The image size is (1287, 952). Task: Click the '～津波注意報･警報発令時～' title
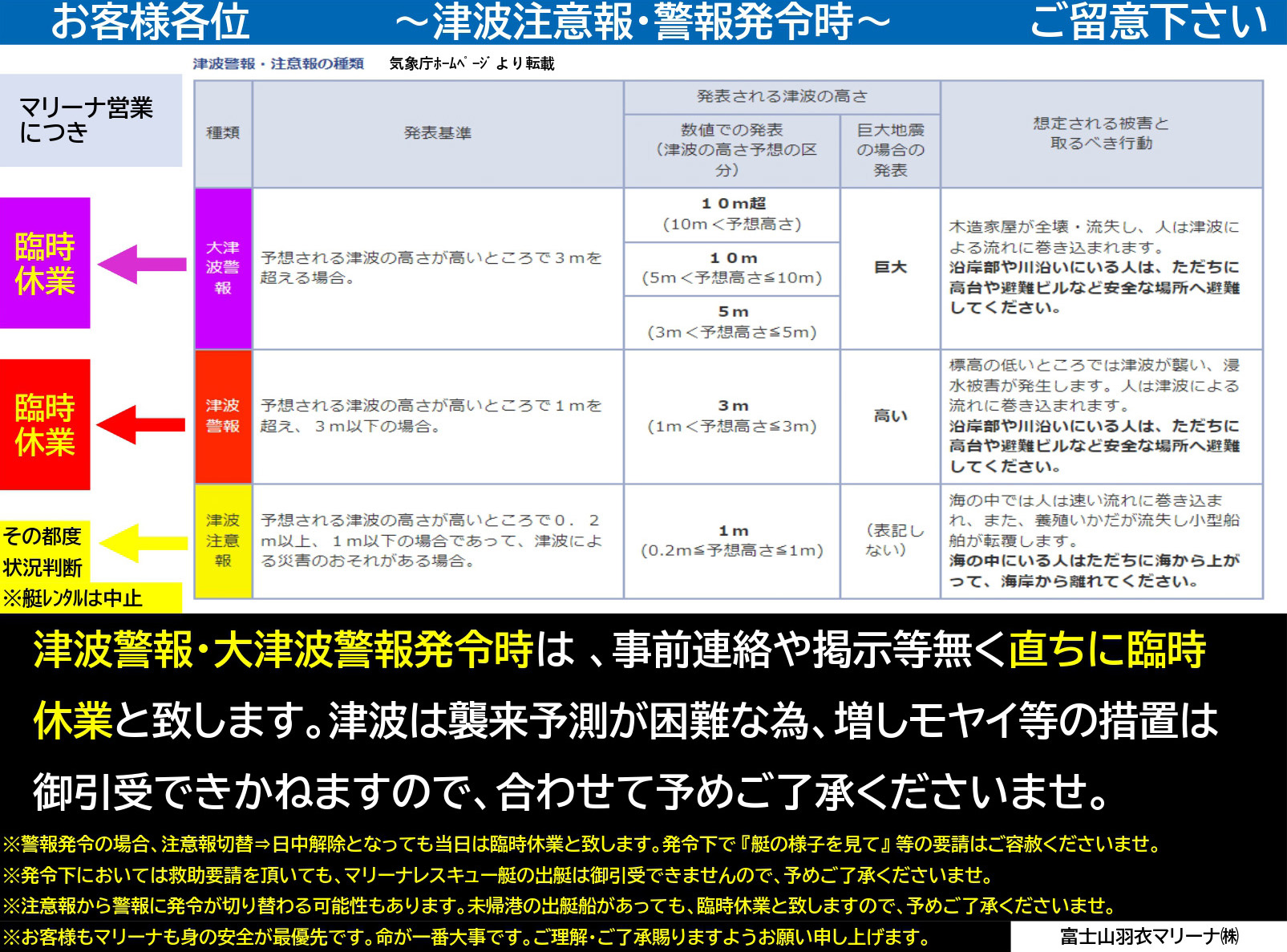point(642,21)
